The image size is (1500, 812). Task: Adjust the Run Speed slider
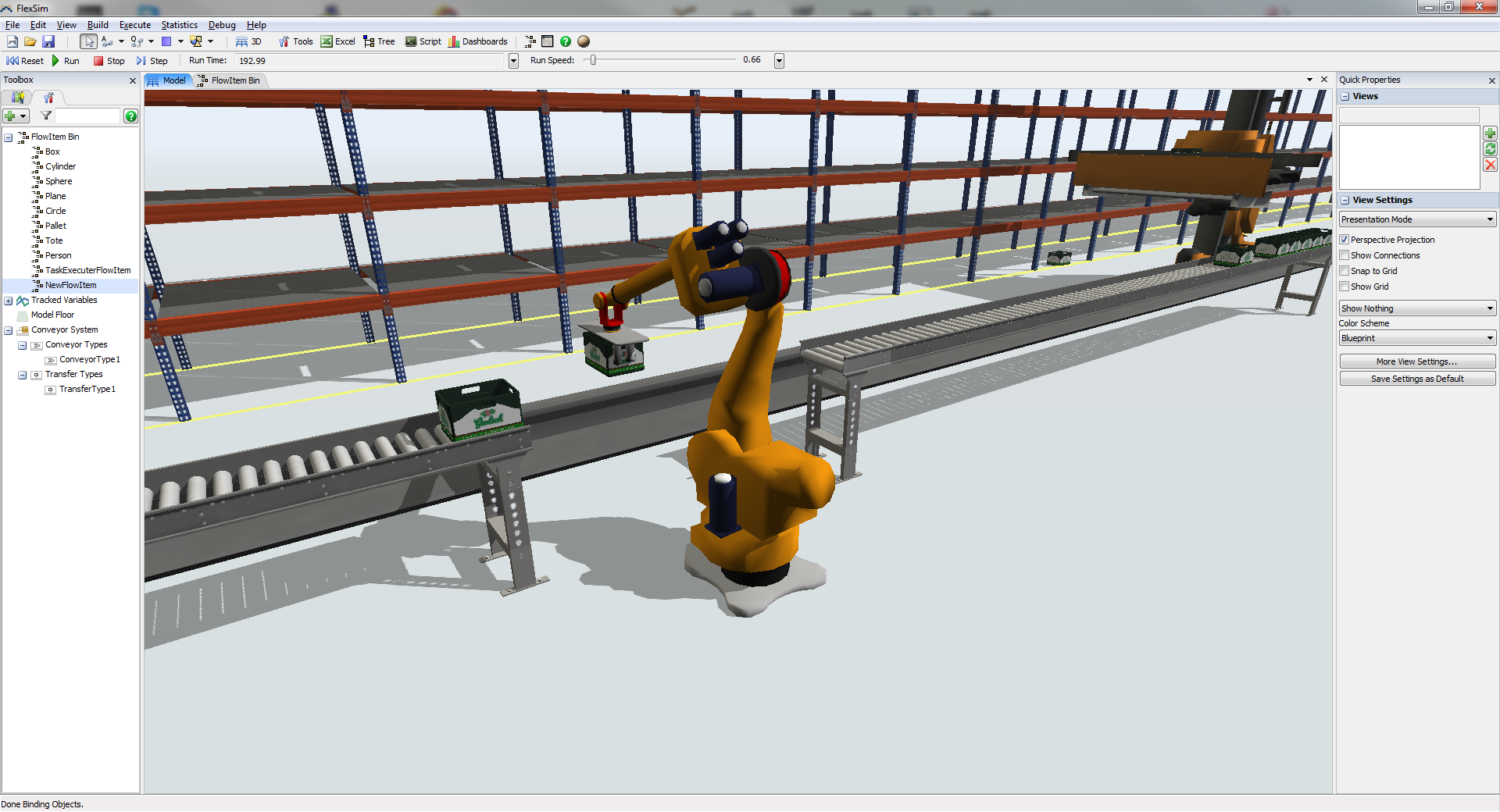[x=592, y=59]
